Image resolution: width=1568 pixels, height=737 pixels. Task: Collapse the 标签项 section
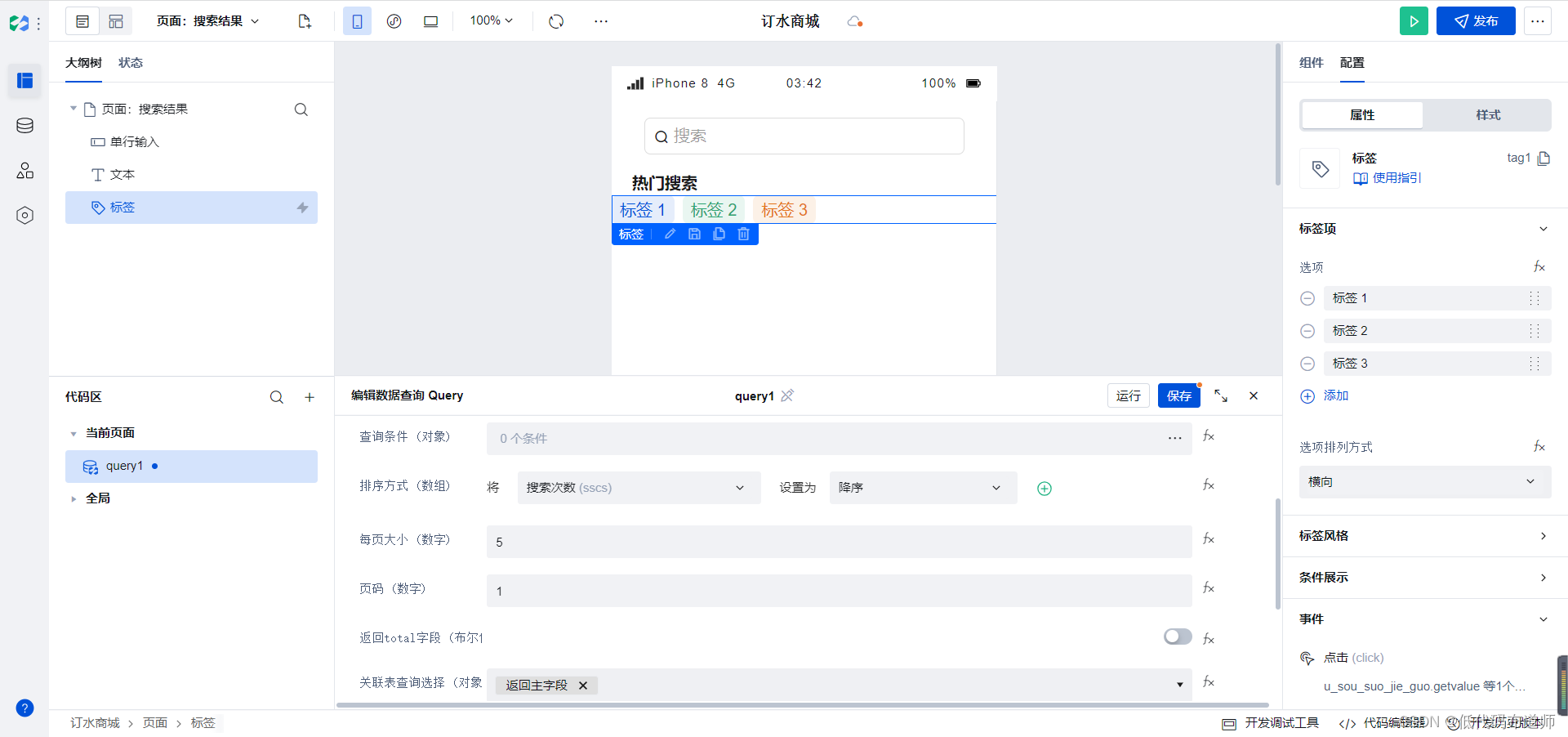tap(1543, 229)
